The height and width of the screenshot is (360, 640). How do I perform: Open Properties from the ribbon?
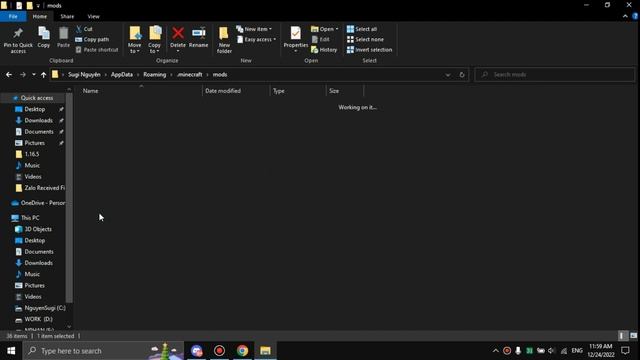pos(296,39)
